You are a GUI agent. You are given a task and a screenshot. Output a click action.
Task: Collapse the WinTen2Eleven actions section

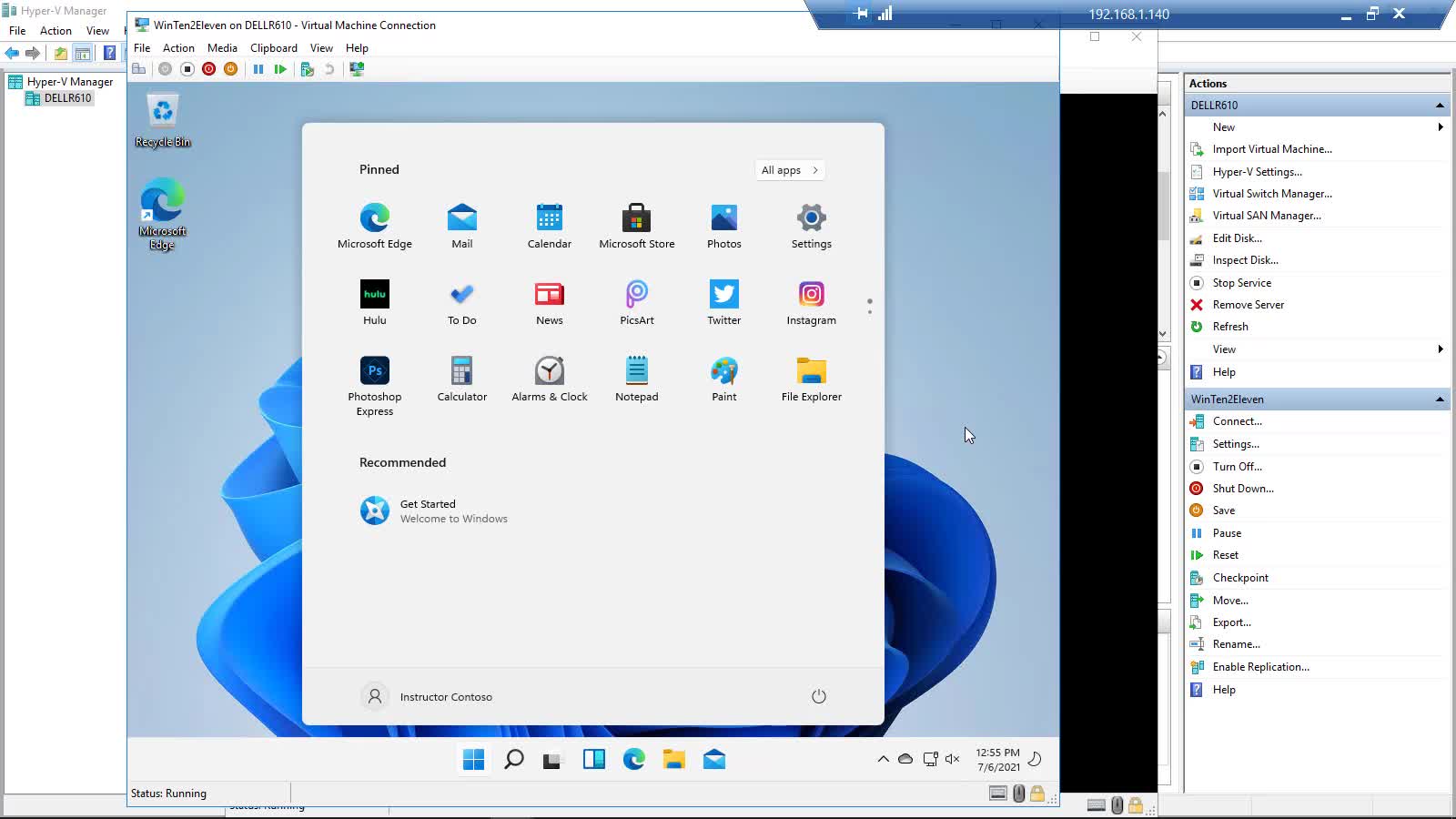point(1440,399)
